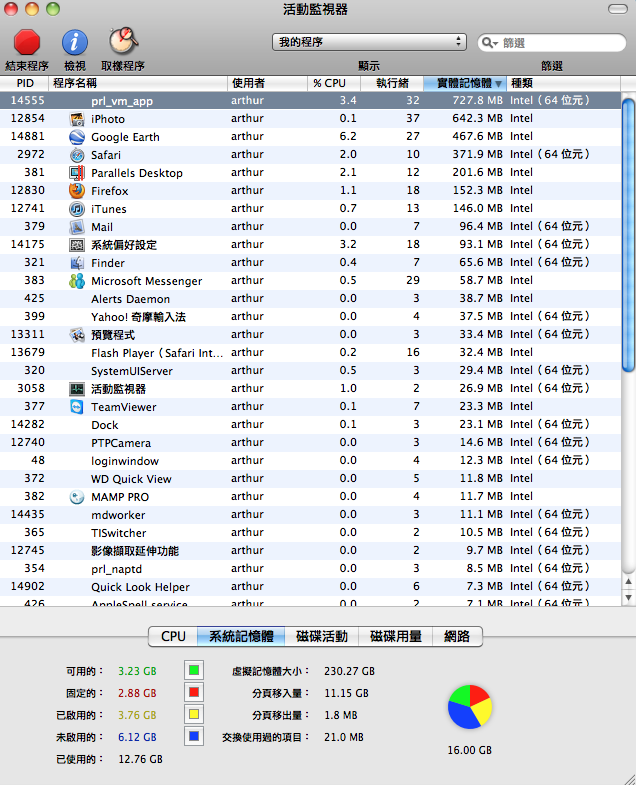Click the 預覽程式 app icon

(77, 335)
